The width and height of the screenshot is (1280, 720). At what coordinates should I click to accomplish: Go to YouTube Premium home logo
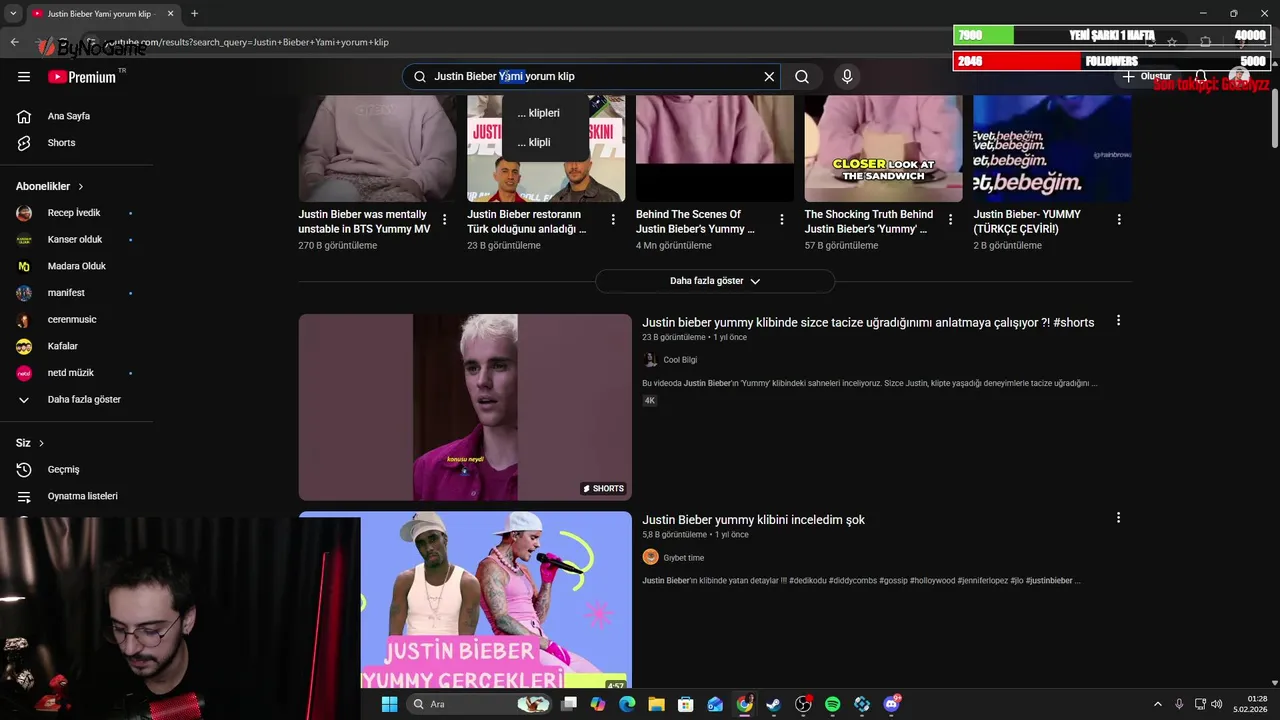tap(82, 76)
